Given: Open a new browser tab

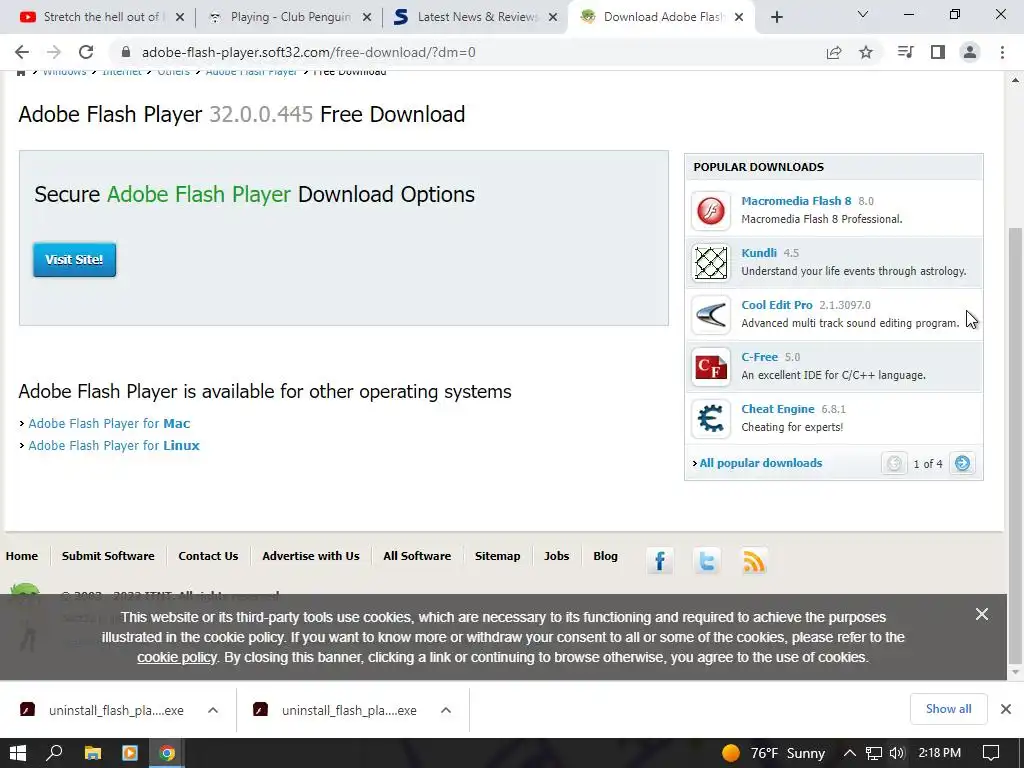Looking at the screenshot, I should pyautogui.click(x=776, y=17).
